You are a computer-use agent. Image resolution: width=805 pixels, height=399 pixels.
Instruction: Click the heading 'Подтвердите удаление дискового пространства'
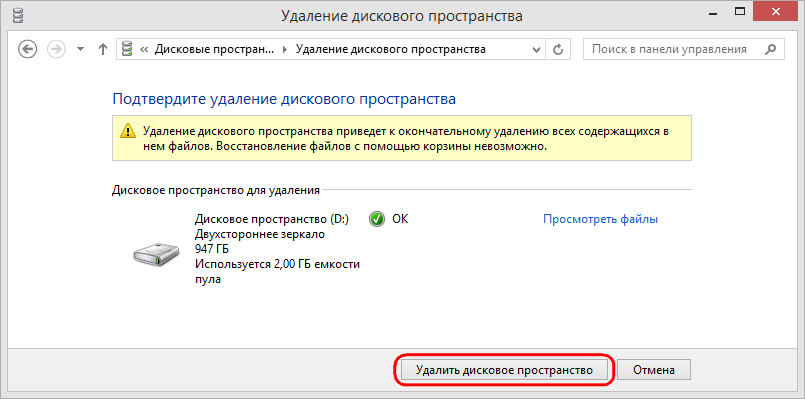click(284, 99)
